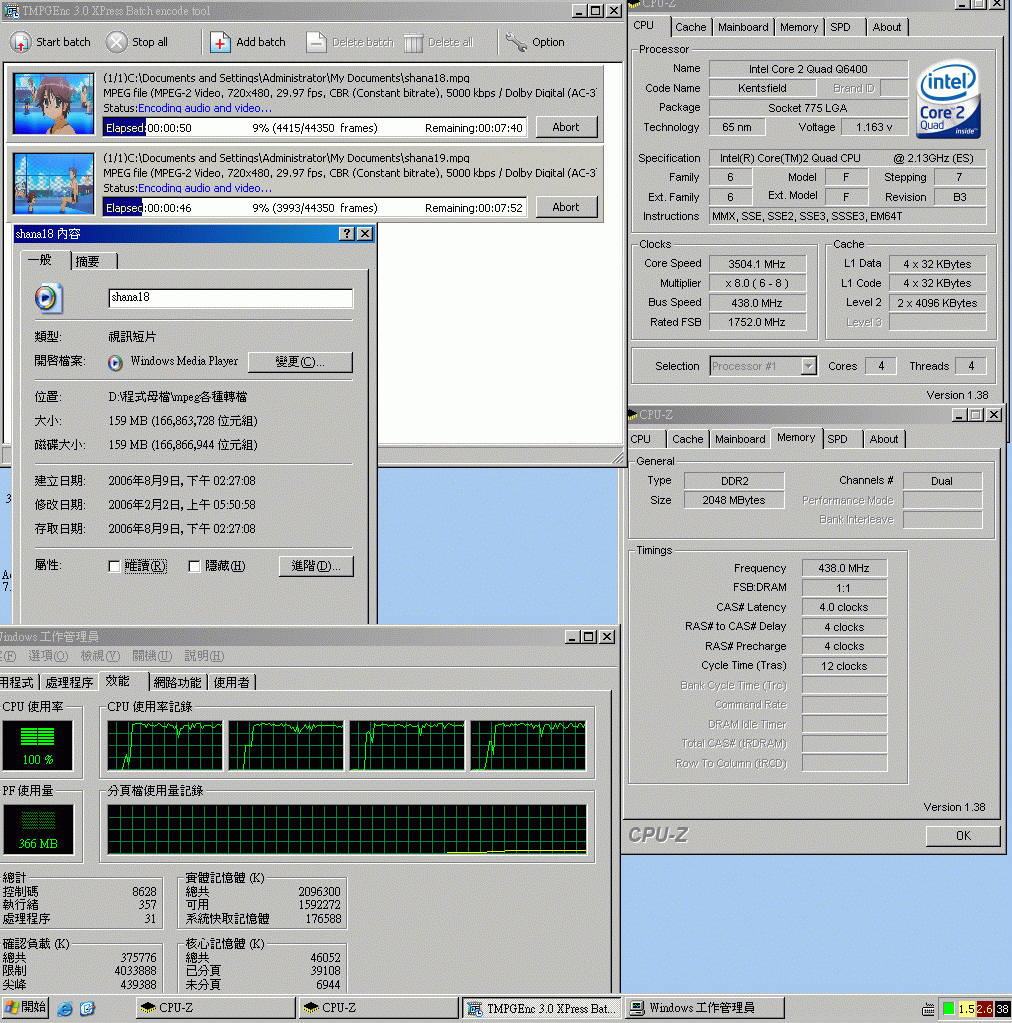This screenshot has width=1012, height=1023.
Task: Switch to TMPGEnc 3.0 XPress taskbar button
Action: coord(542,1008)
